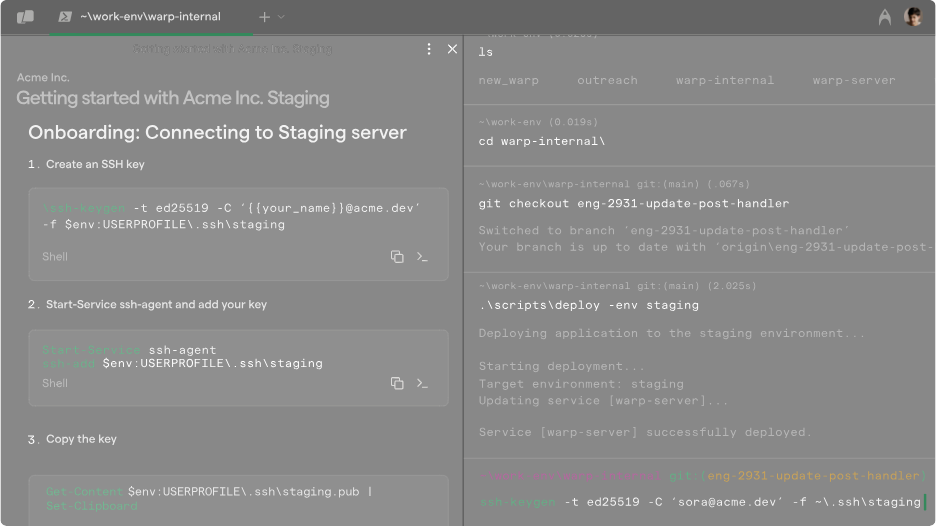The image size is (936, 526).
Task: Copy the Start-Service ssh-agent snippet
Action: click(x=397, y=383)
